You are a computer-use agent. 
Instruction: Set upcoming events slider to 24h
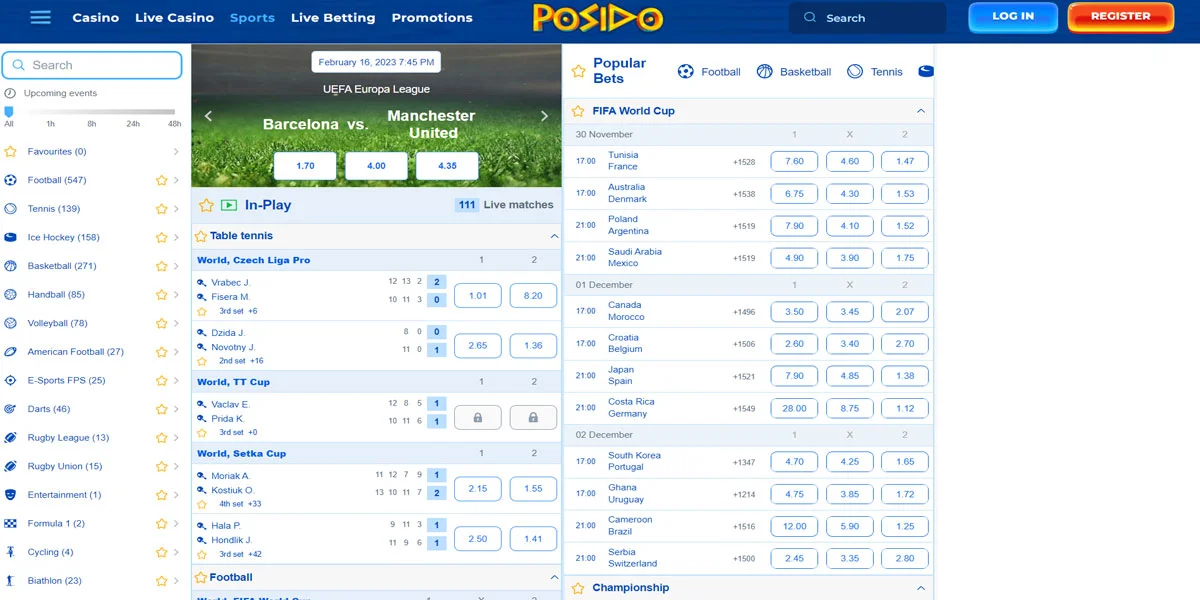coord(133,124)
